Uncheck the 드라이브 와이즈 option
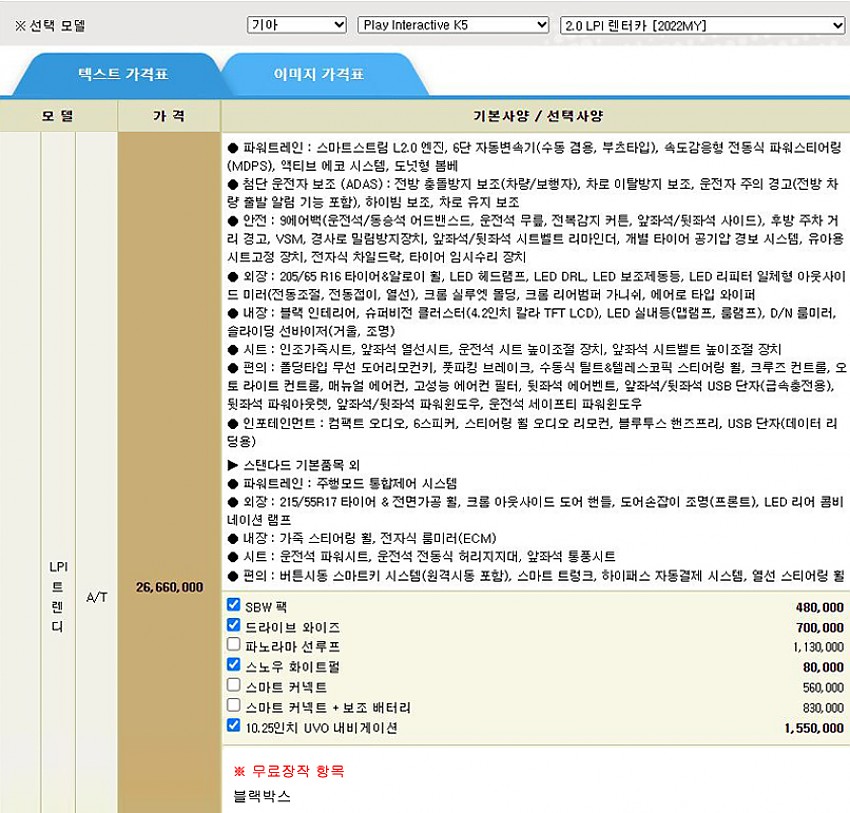Image resolution: width=850 pixels, height=813 pixels. coord(234,626)
